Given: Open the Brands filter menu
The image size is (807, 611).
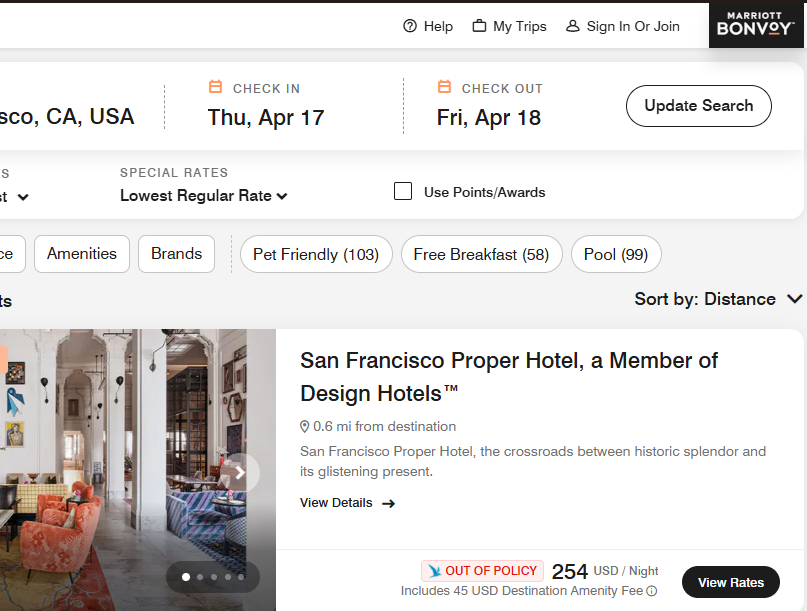Looking at the screenshot, I should (177, 254).
